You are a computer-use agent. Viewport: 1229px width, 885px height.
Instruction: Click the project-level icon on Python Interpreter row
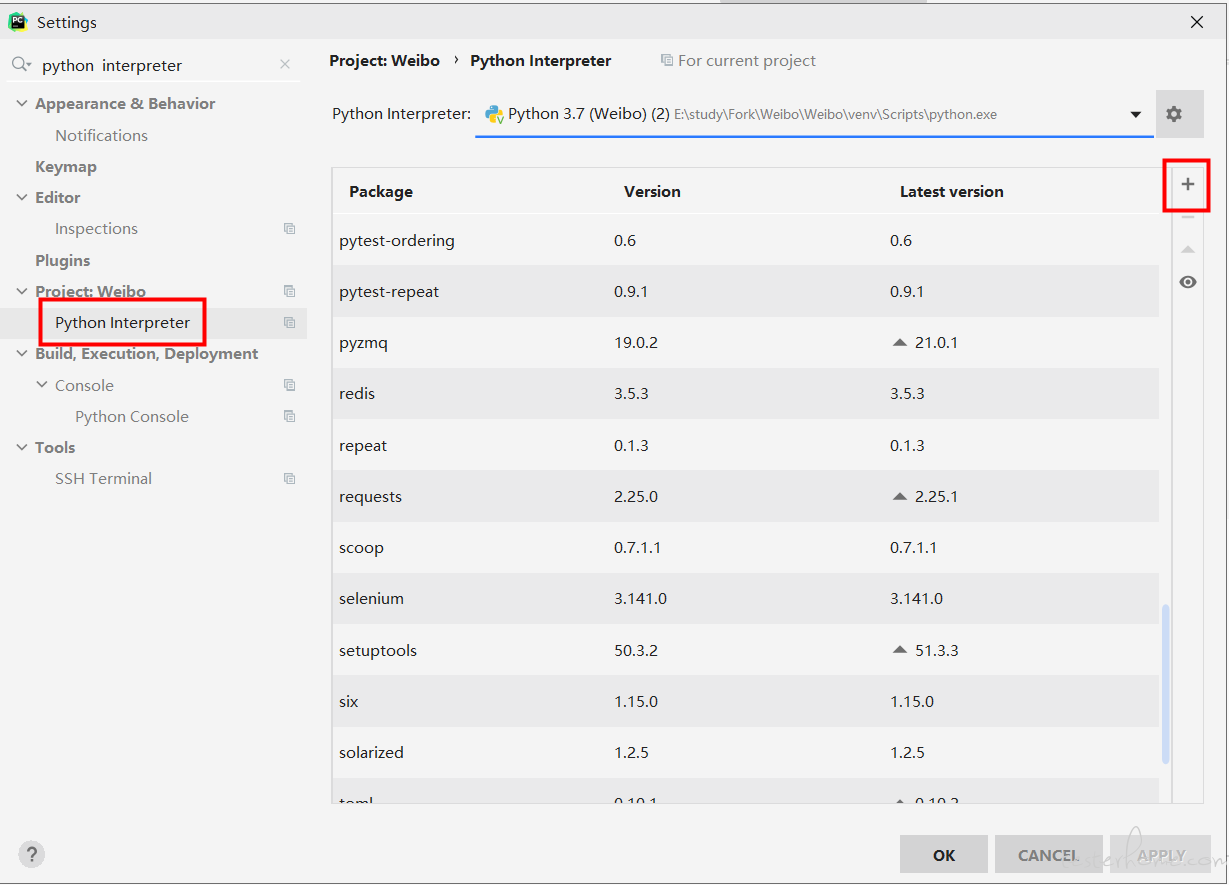(x=289, y=323)
